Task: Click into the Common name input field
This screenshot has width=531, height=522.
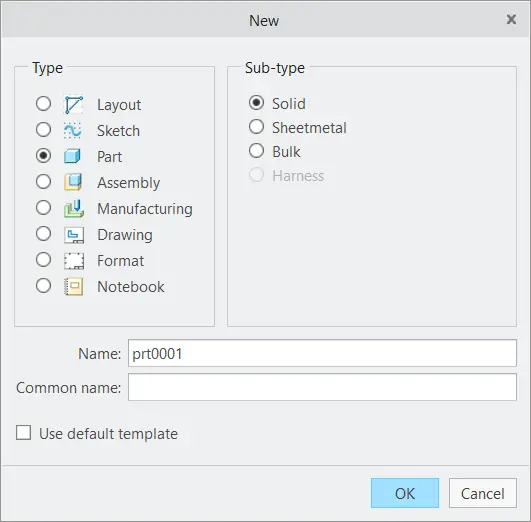Action: coord(322,387)
